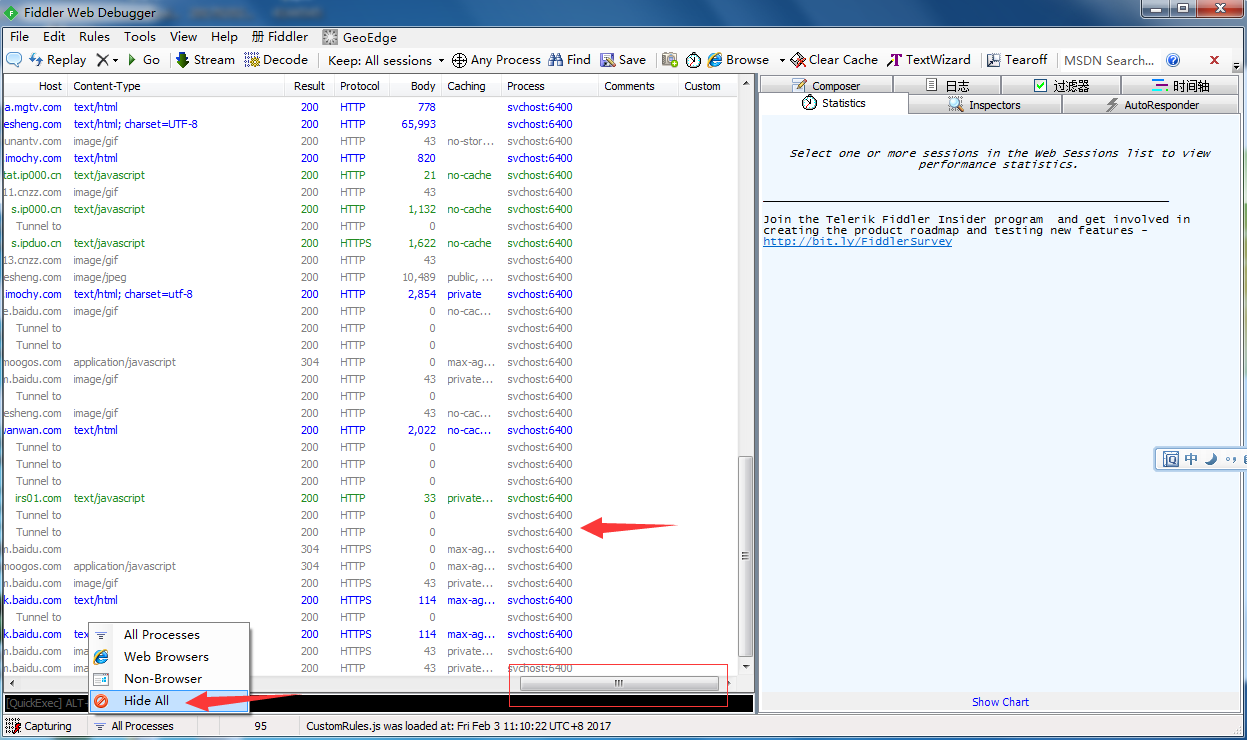Click Find binoculars button

(569, 60)
